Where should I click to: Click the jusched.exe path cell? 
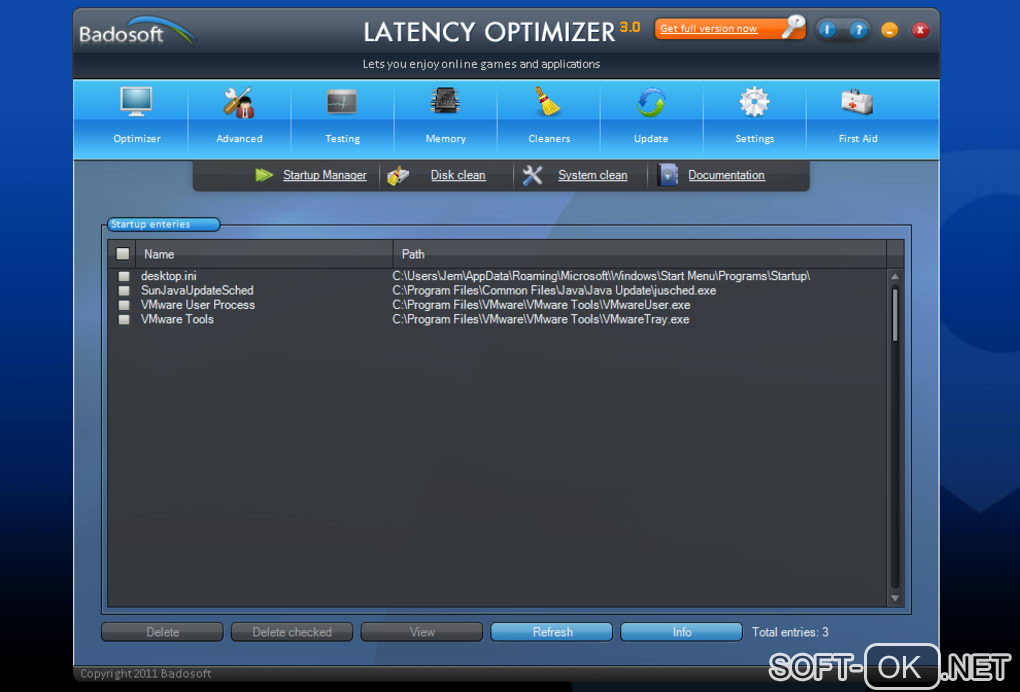tap(554, 290)
